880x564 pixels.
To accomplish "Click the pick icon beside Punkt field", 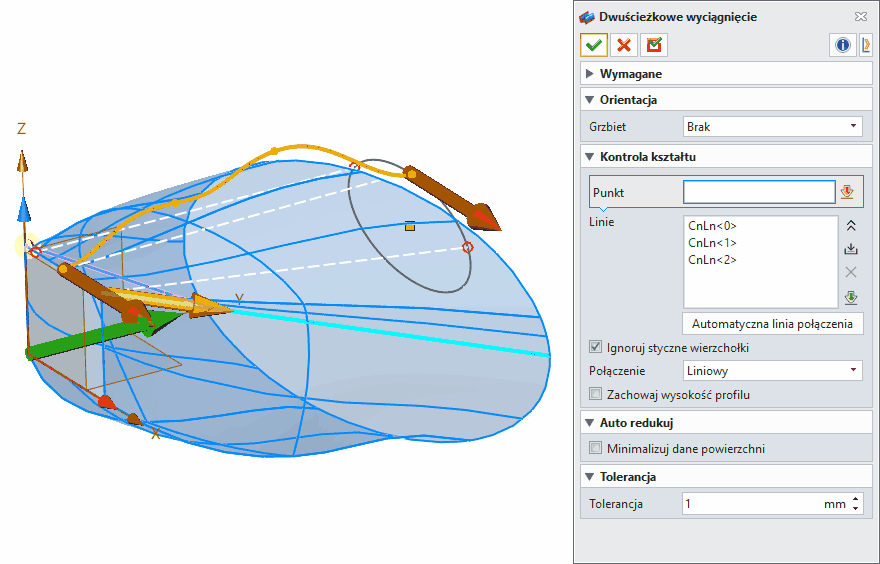I will point(849,192).
